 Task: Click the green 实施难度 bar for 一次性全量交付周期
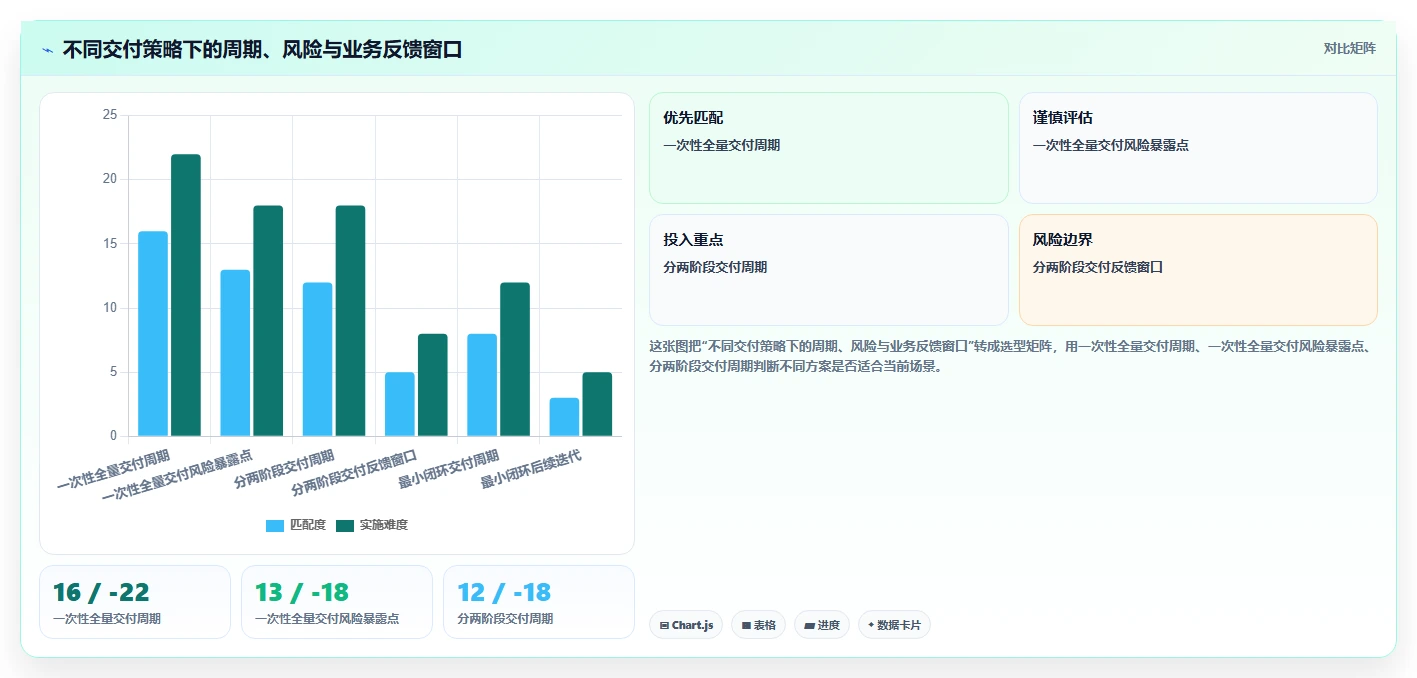[186, 295]
